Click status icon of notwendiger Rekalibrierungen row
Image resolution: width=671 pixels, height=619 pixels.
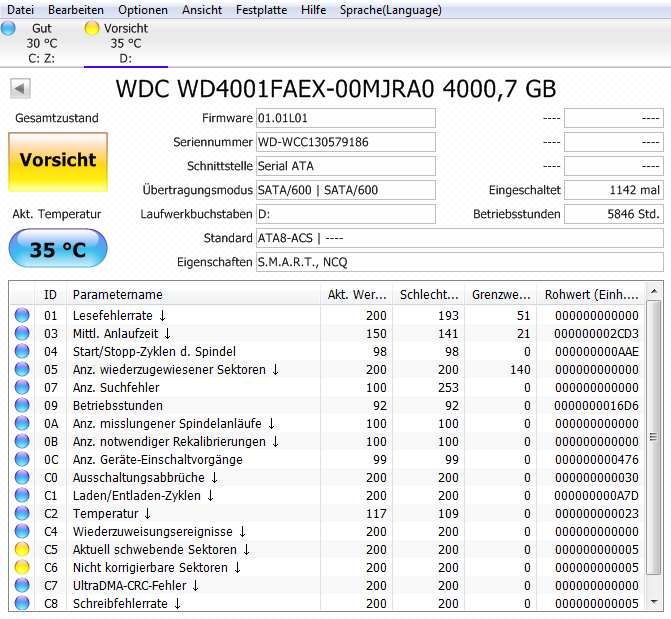22,441
